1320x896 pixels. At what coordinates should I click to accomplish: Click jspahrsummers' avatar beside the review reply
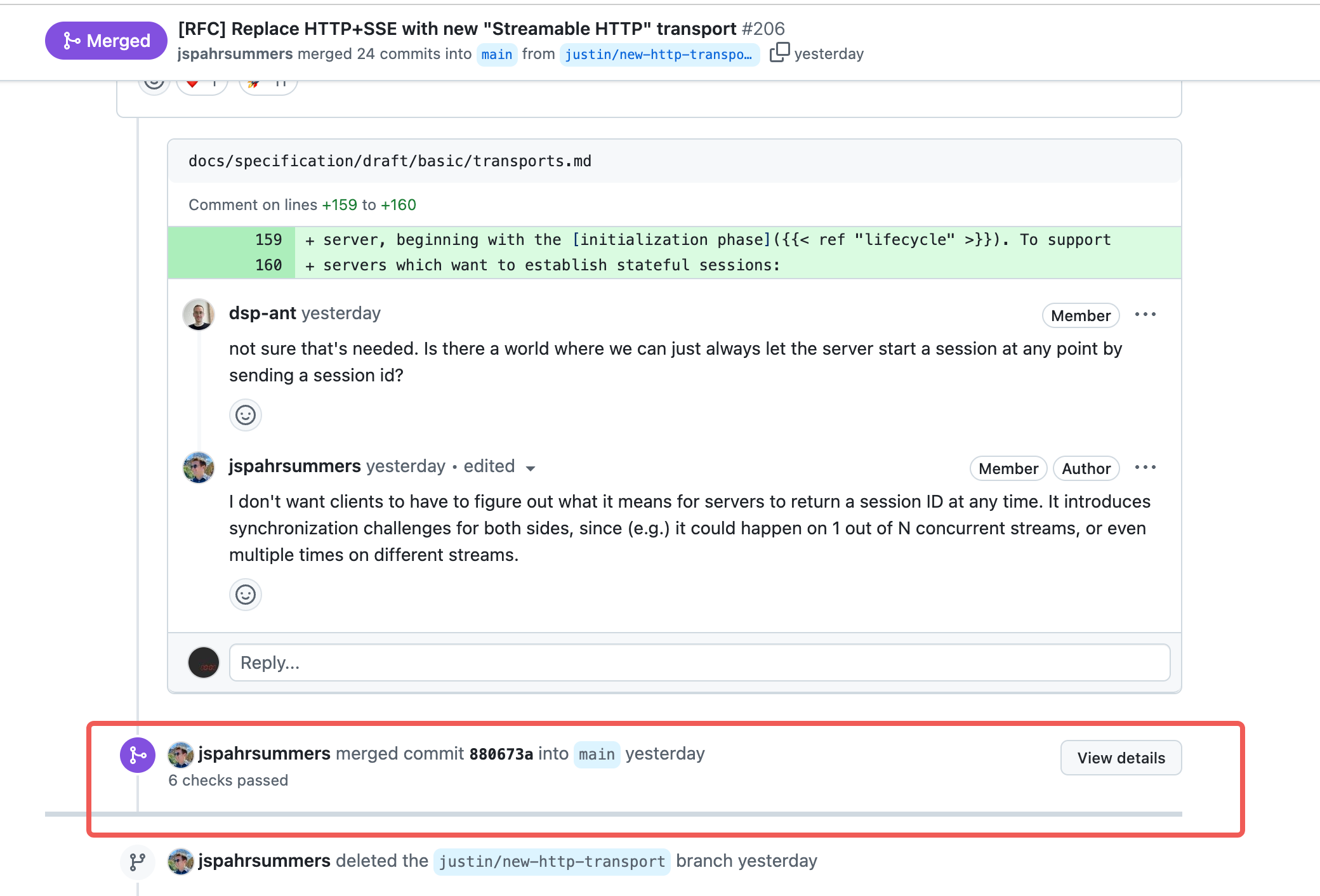tap(199, 468)
